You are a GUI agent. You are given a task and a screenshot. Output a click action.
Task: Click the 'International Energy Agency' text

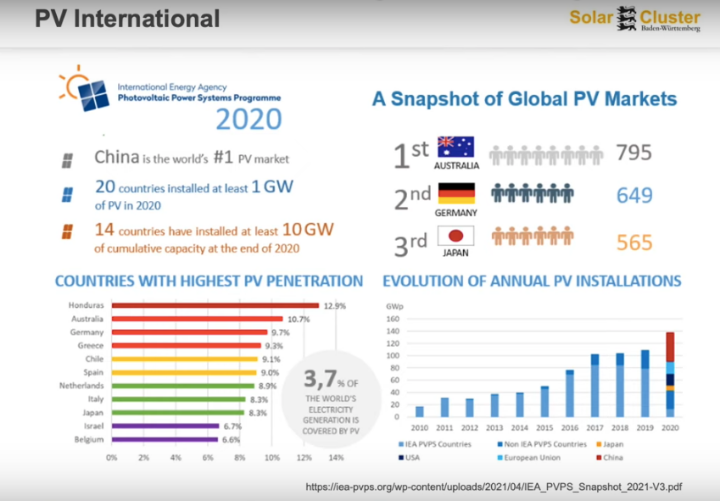click(172, 87)
